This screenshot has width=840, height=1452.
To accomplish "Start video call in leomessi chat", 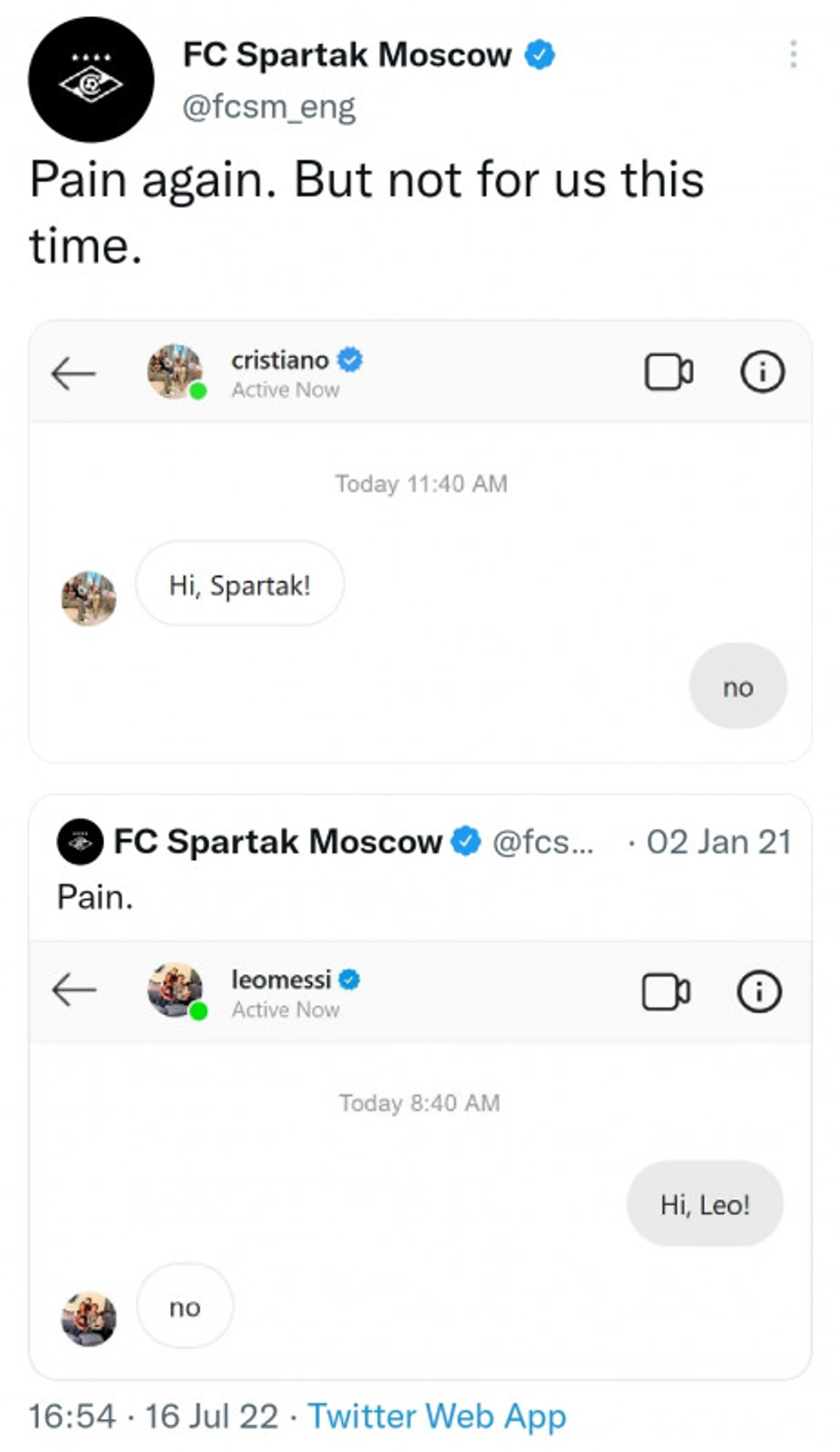I will coord(666,992).
